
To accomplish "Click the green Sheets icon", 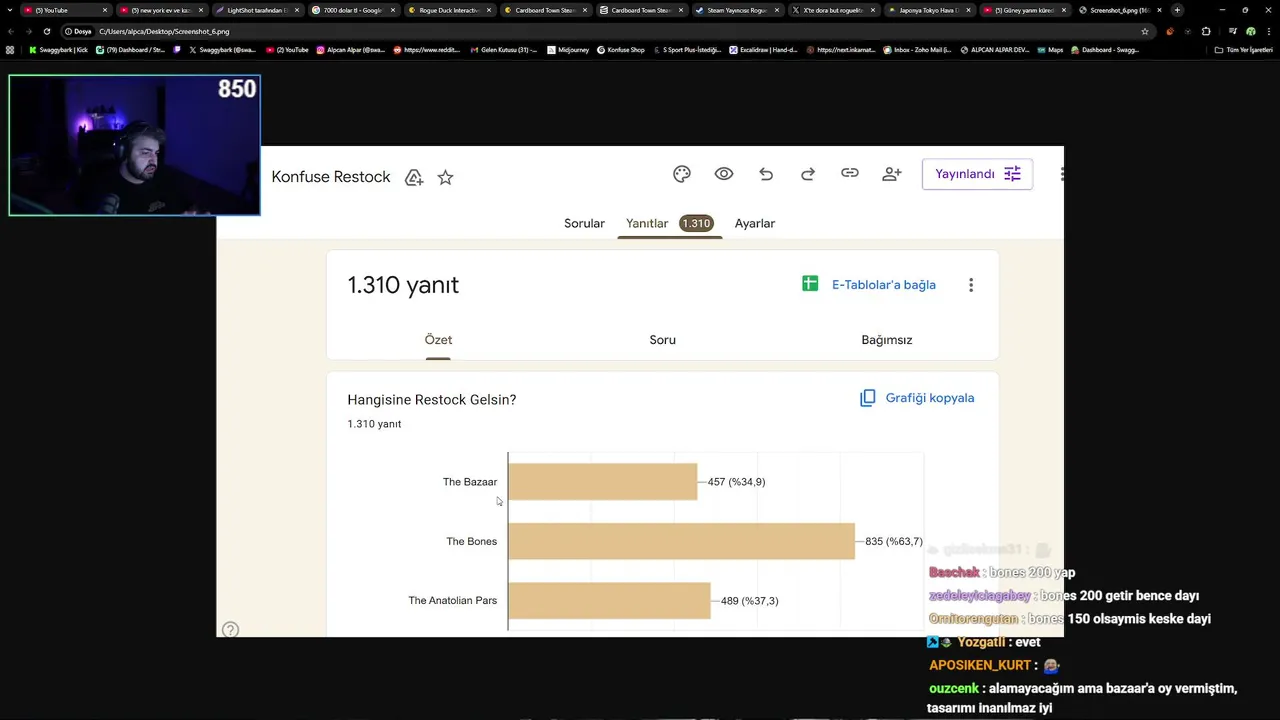I will 810,284.
